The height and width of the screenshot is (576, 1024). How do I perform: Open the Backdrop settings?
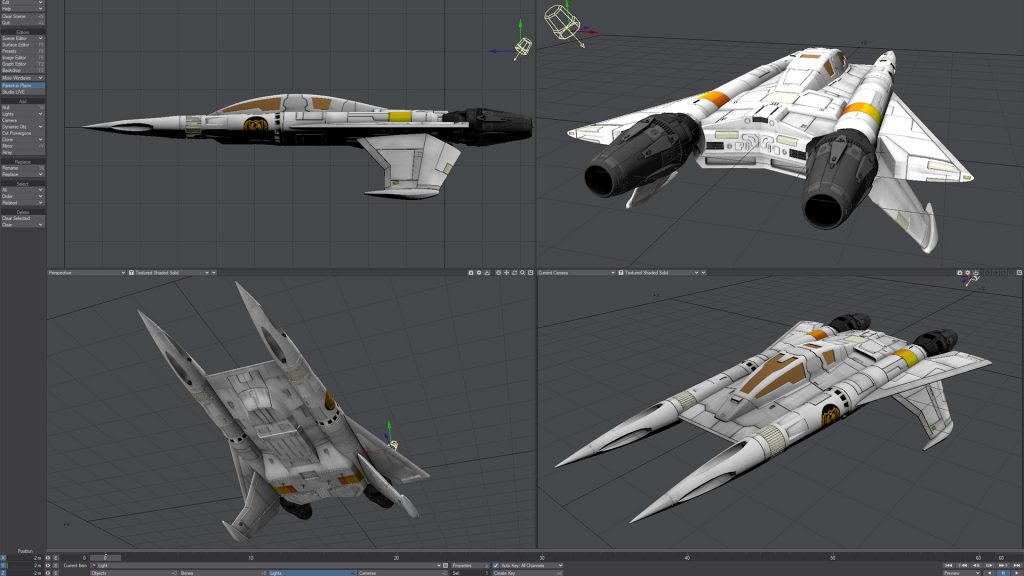(x=22, y=70)
